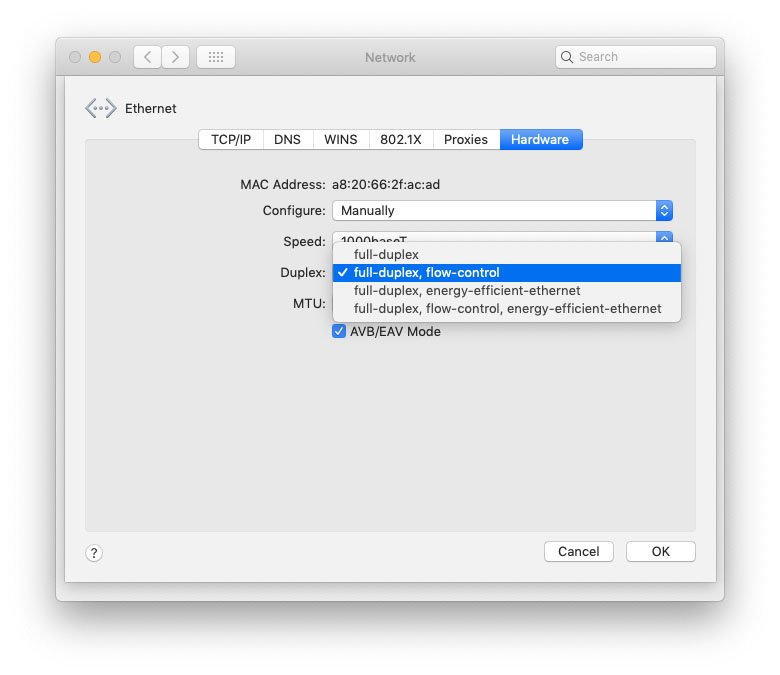Open the Proxies tab
This screenshot has width=780, height=675.
pos(466,140)
